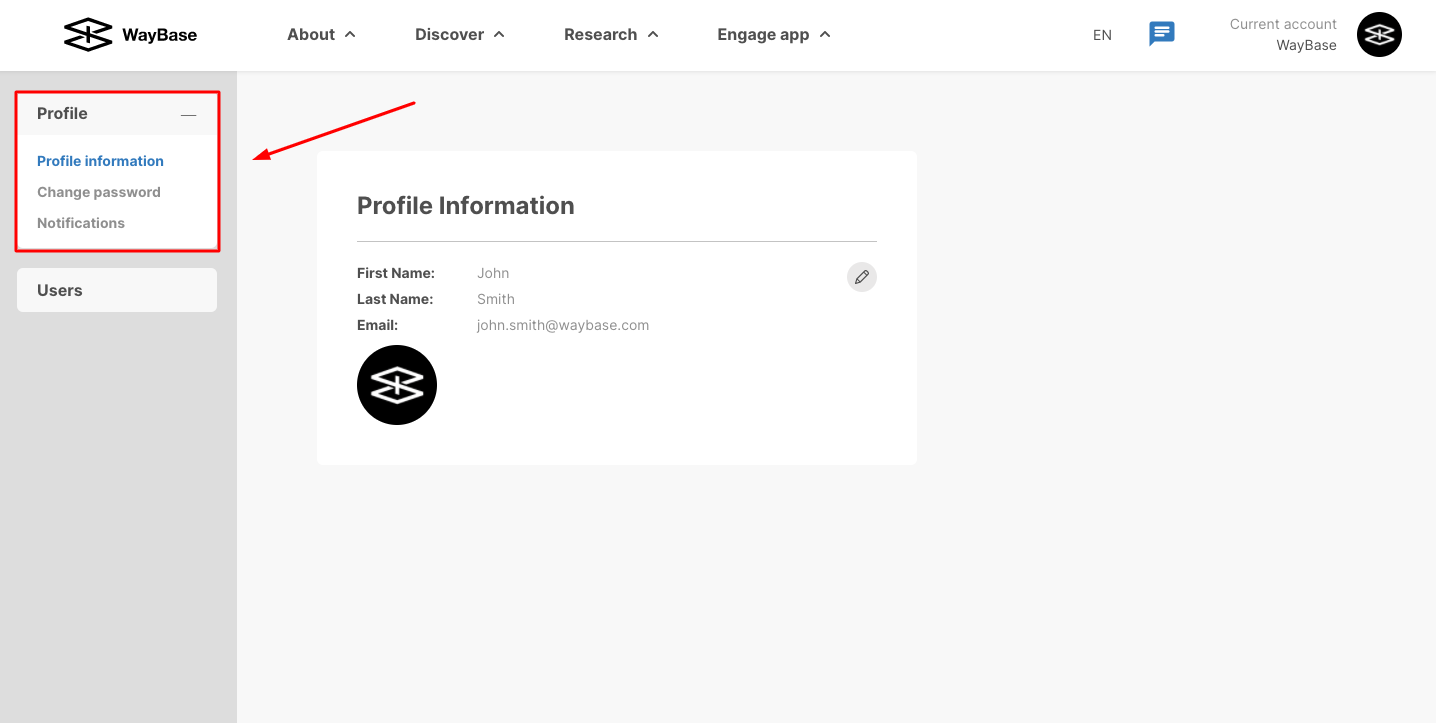
Task: Open the account avatar in the top right
Action: [1379, 35]
